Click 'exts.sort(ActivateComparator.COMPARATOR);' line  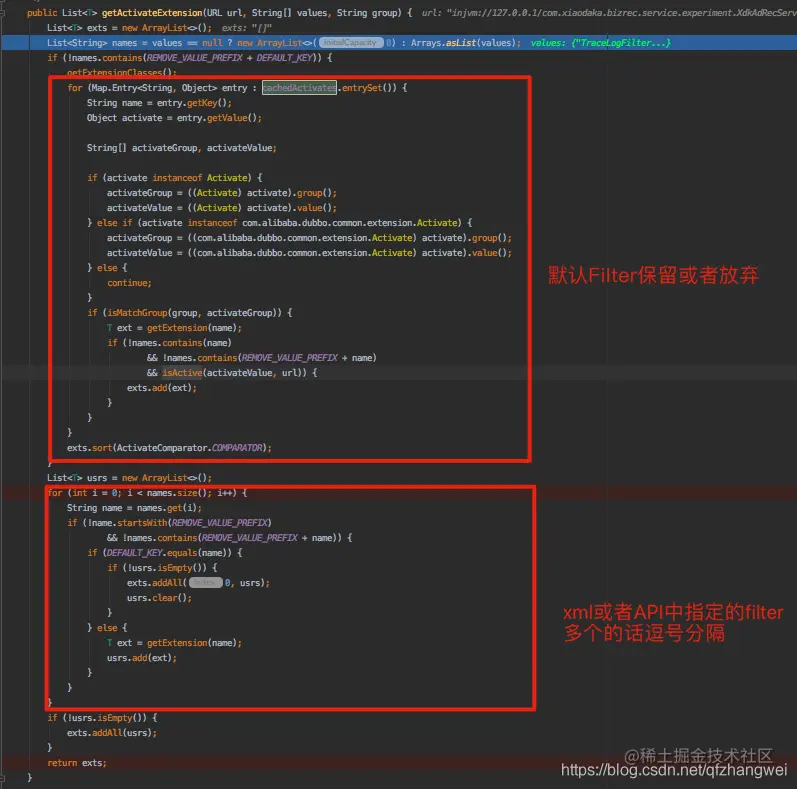(169, 448)
